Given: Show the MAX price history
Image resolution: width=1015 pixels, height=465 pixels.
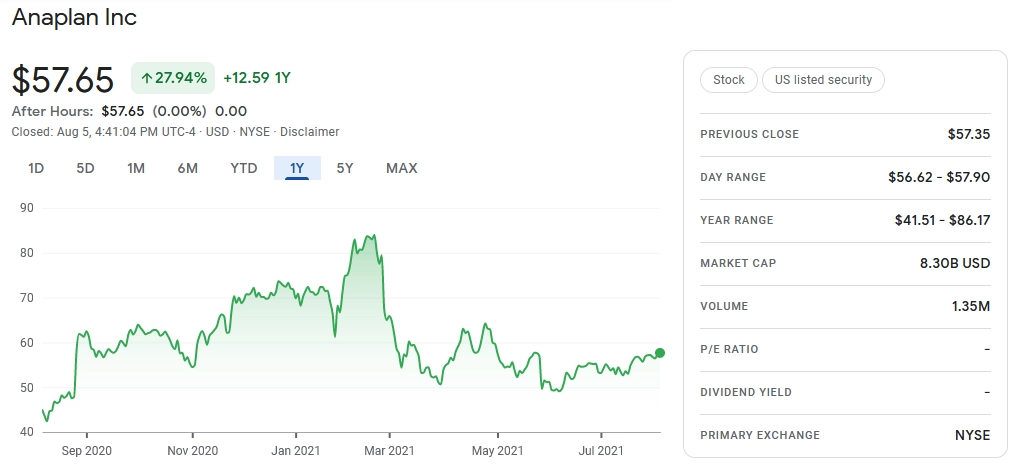Looking at the screenshot, I should (402, 168).
